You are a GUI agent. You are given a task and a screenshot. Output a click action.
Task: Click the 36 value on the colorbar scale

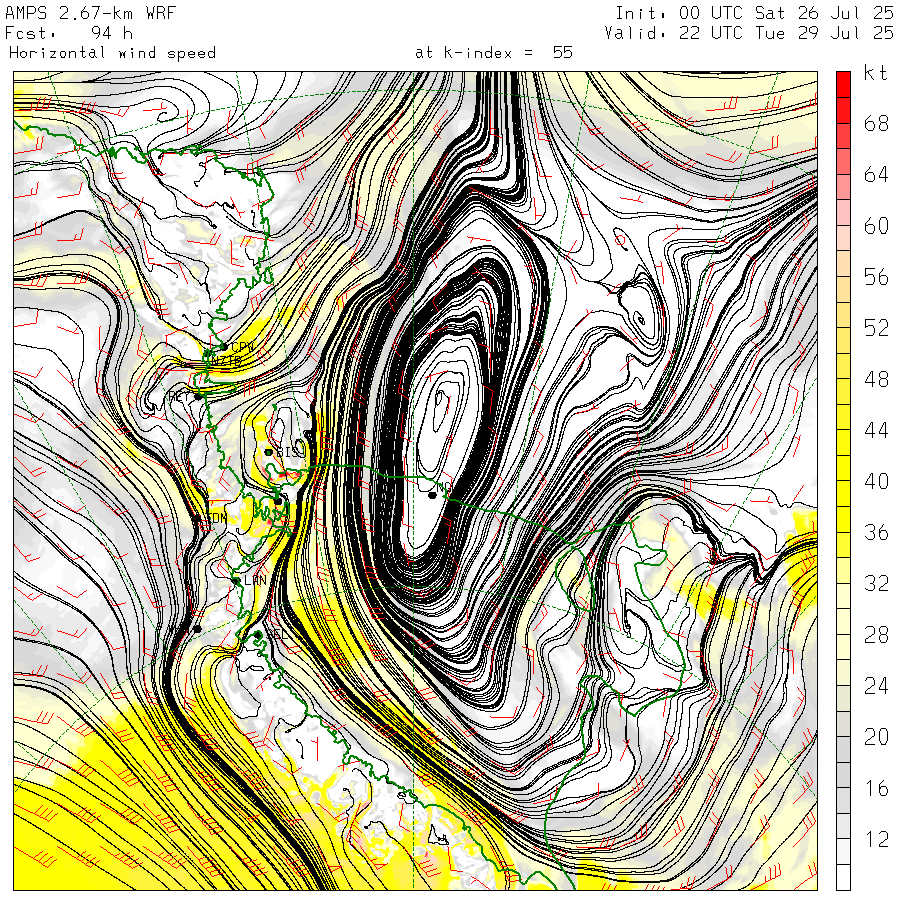tap(876, 532)
